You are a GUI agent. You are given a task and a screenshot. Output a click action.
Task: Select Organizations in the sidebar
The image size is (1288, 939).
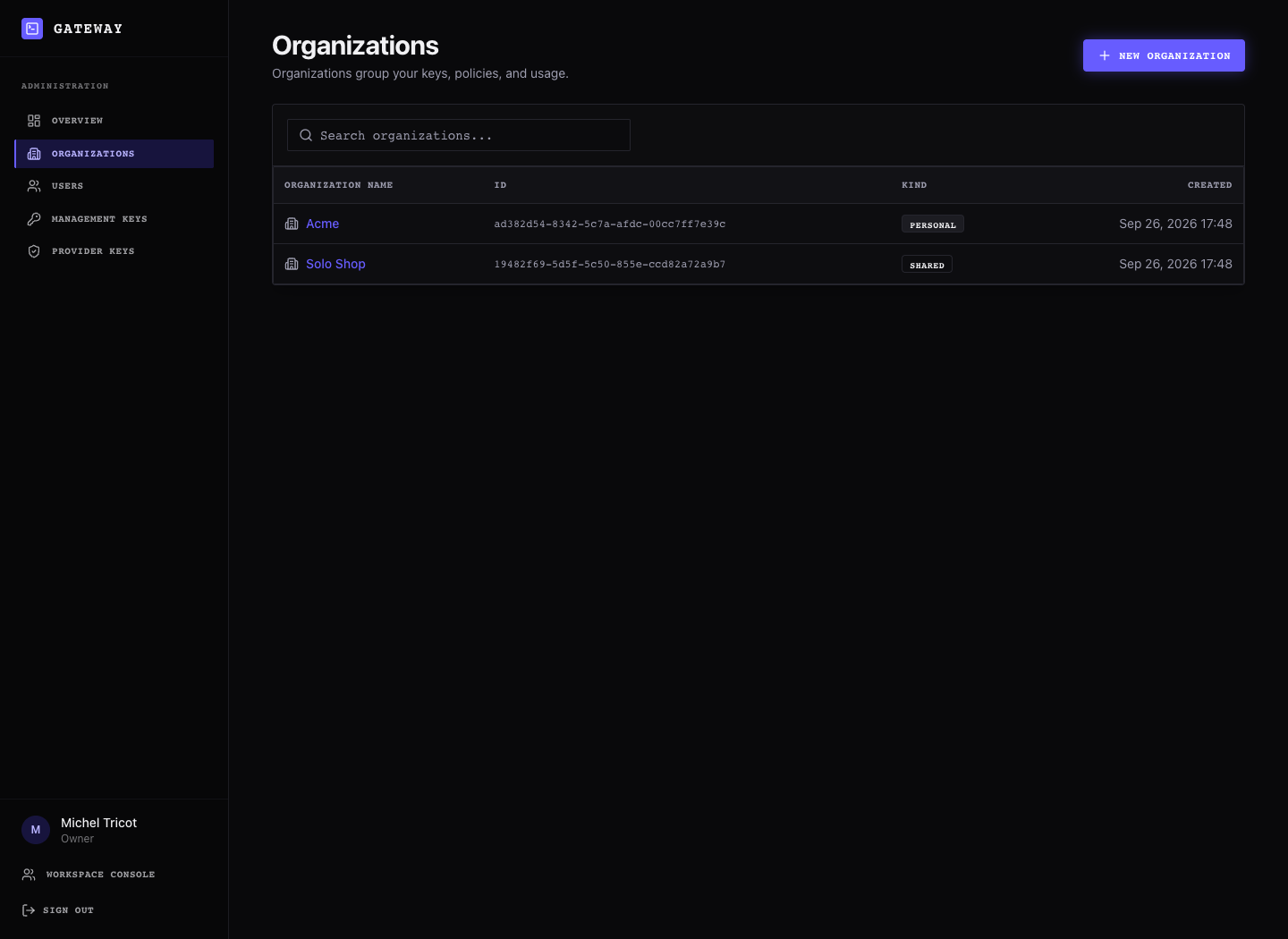[x=114, y=154]
